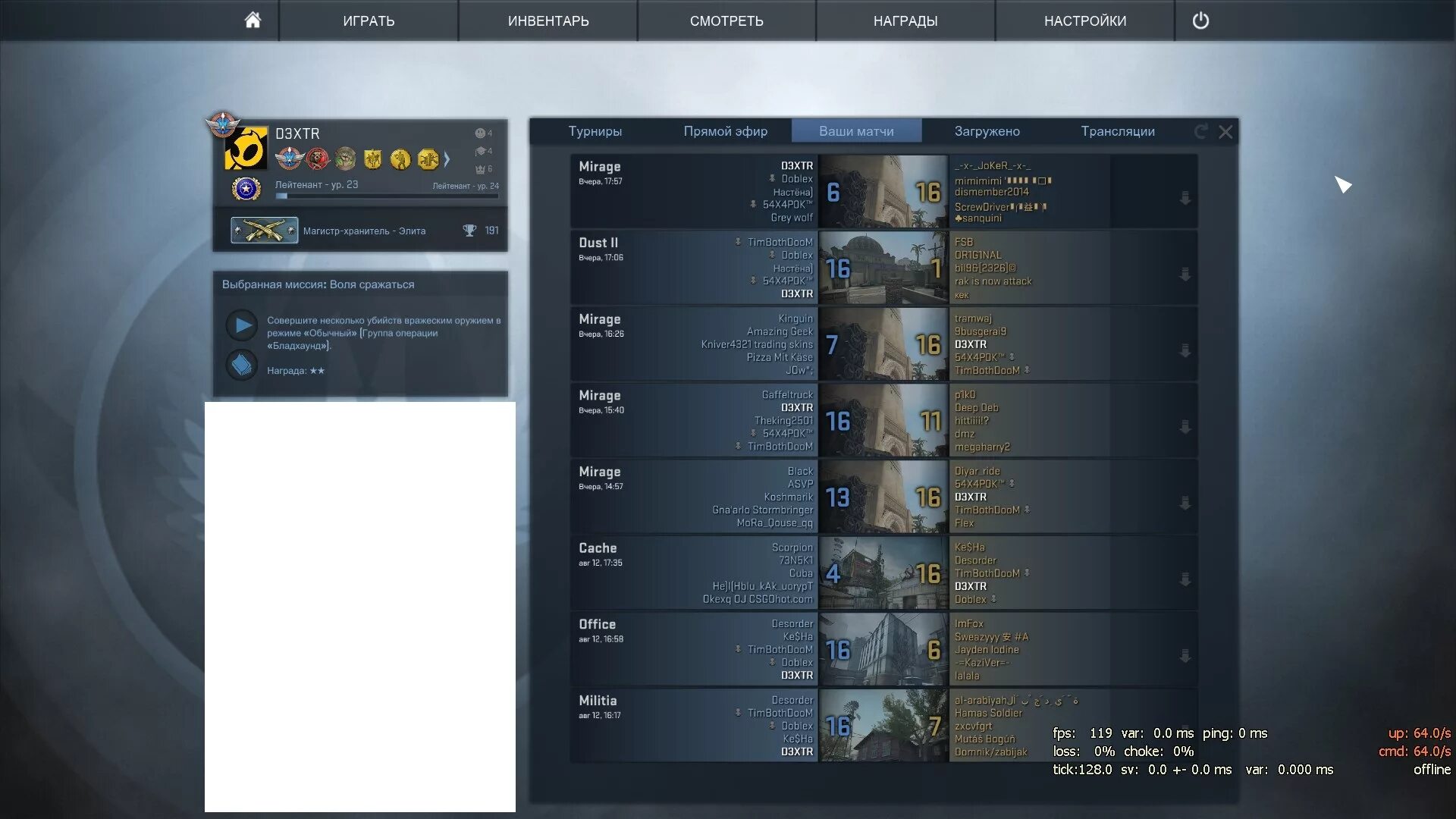Download the Office 16–6 match demo
This screenshot has width=1456, height=819.
(1185, 656)
